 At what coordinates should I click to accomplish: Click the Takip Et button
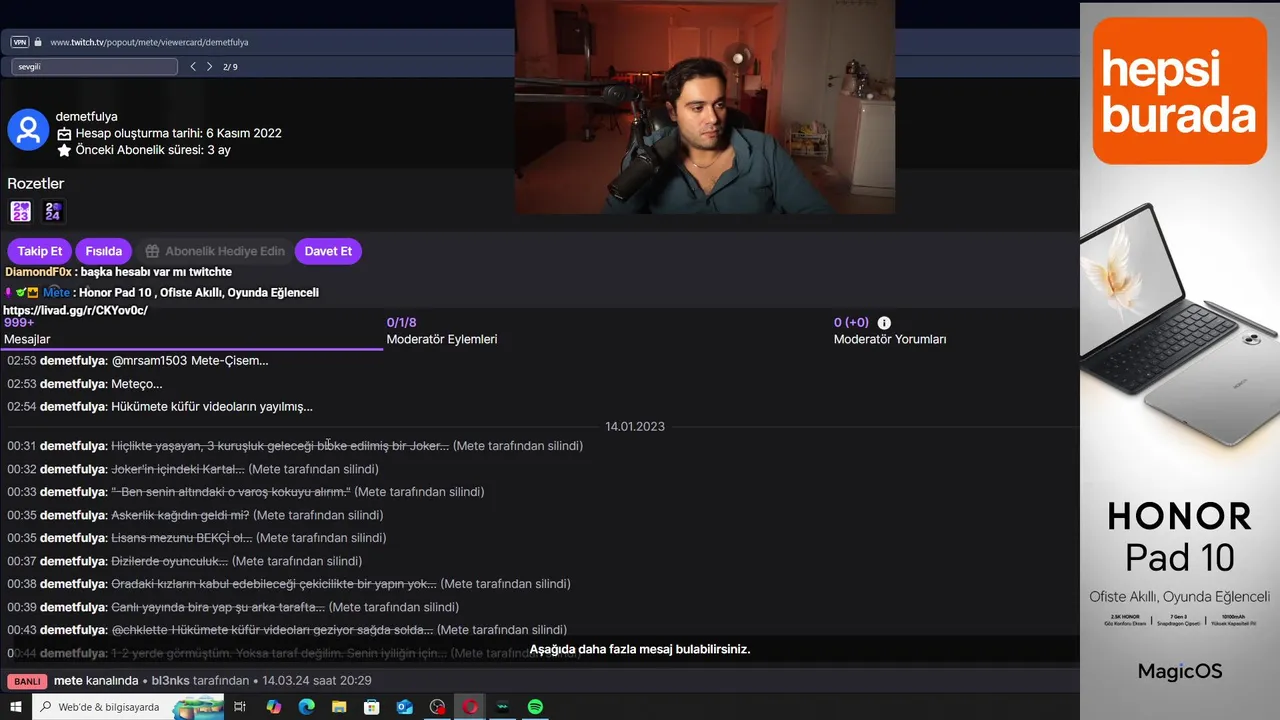(40, 251)
